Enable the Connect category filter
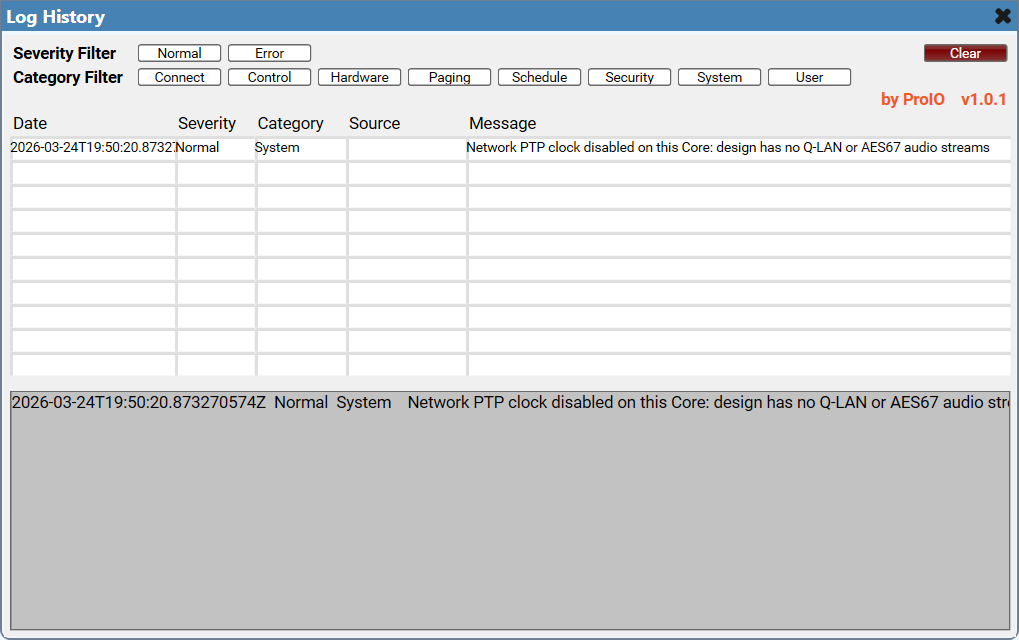 (179, 77)
